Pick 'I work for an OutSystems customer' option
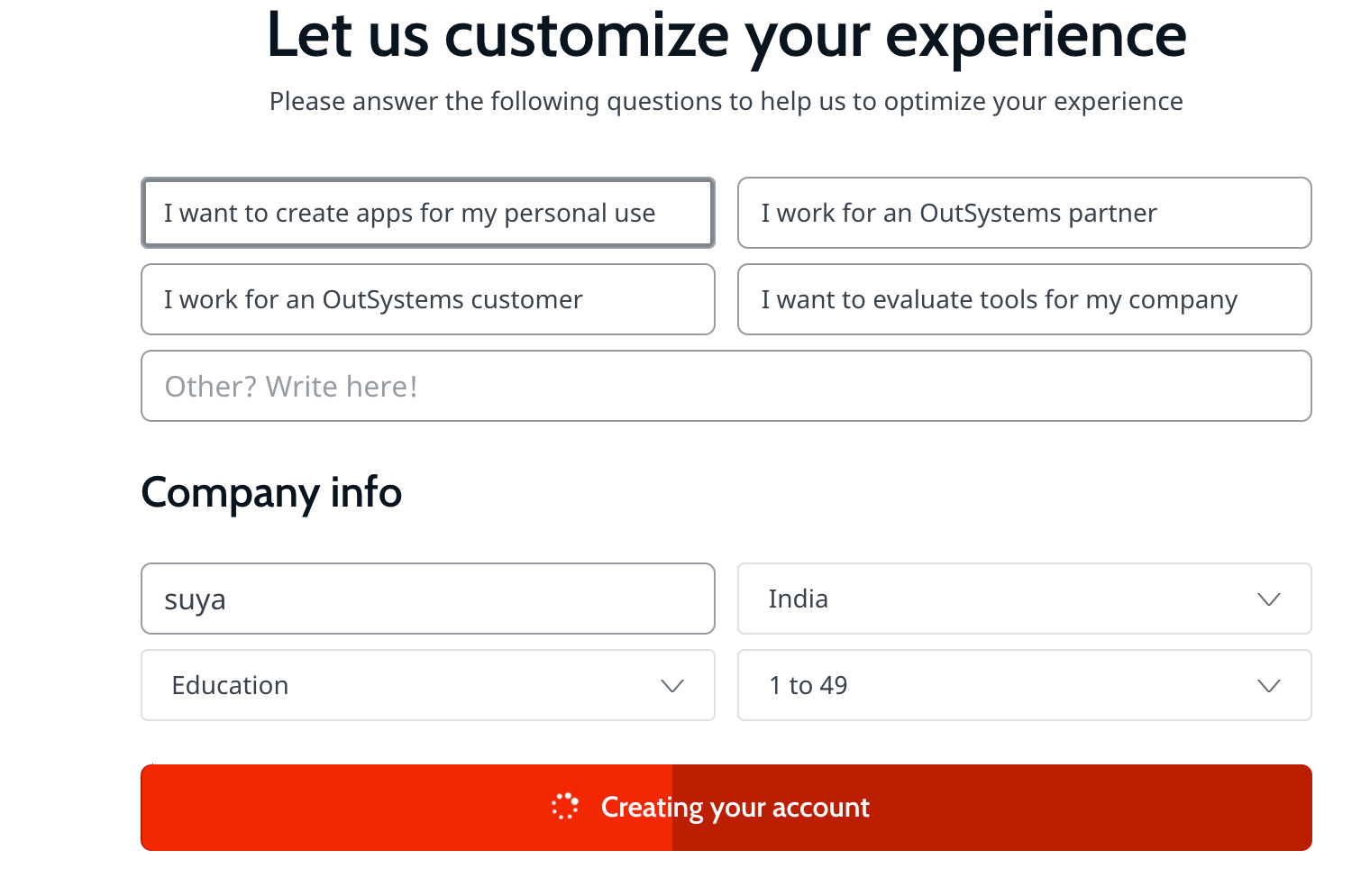Screen dimensions: 1370x896 tap(428, 300)
